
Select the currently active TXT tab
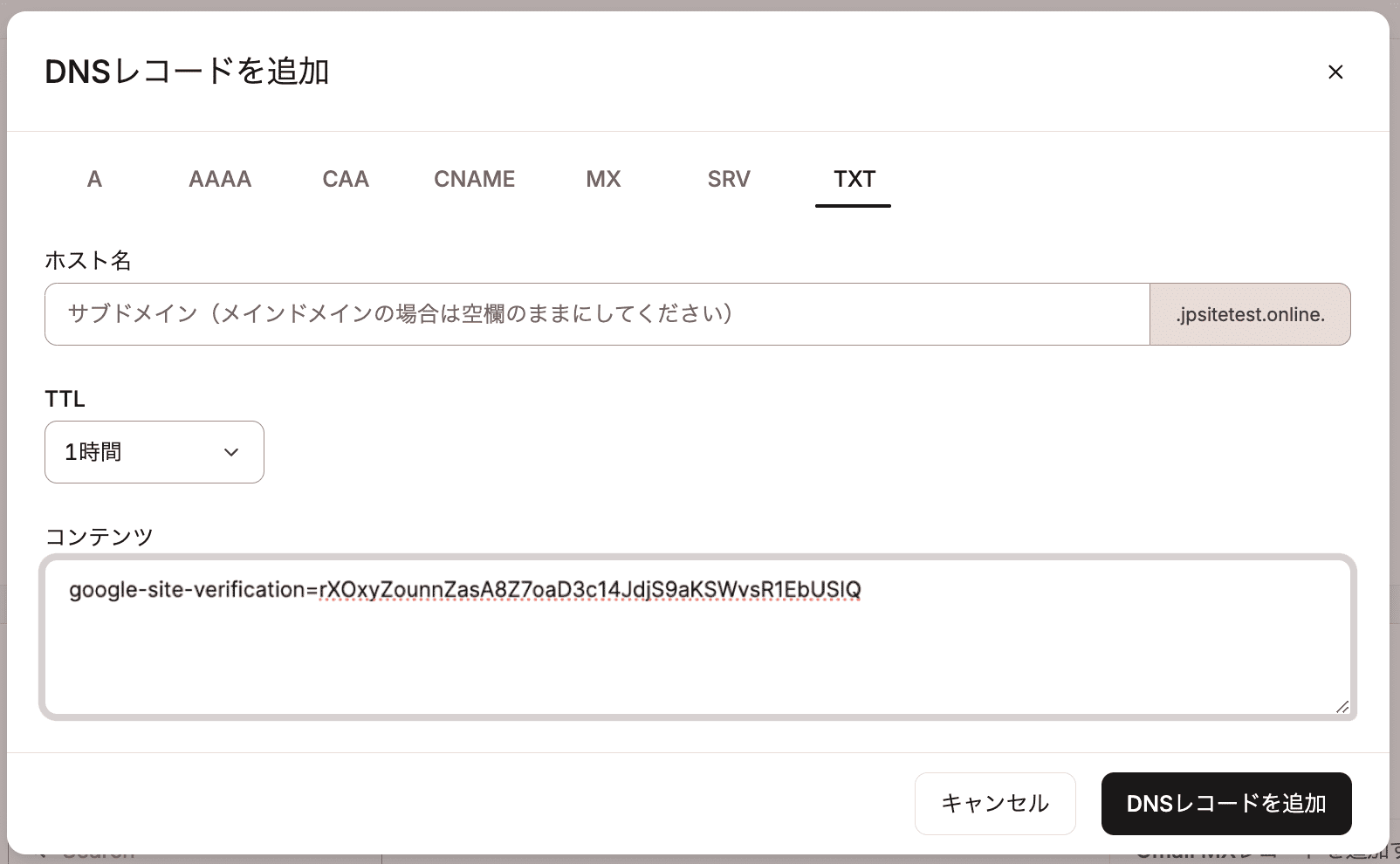(853, 179)
